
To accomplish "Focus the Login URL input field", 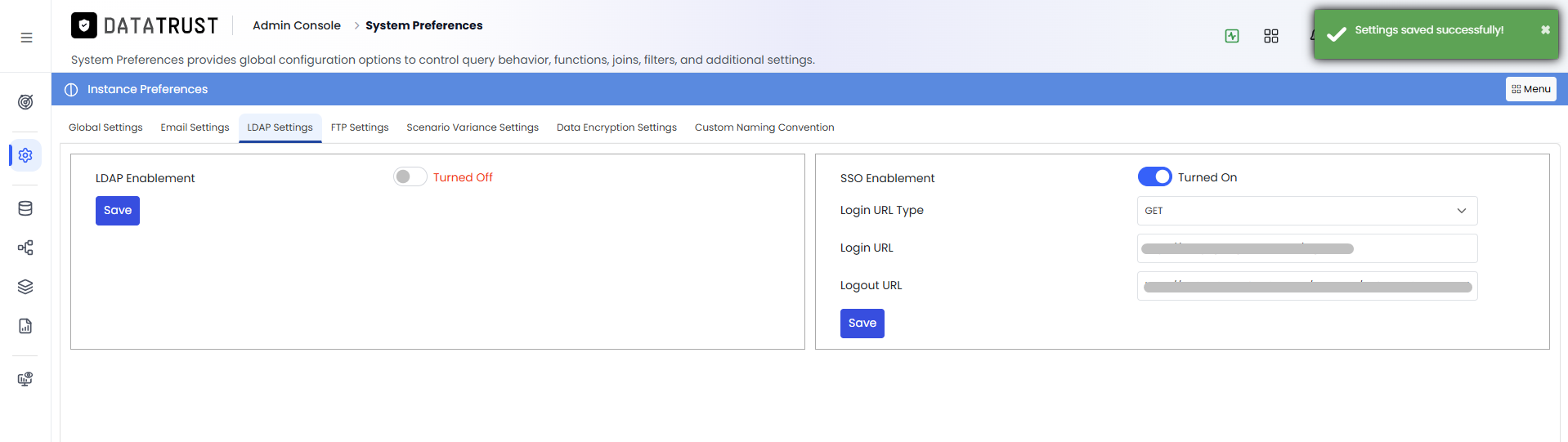I will [1307, 248].
